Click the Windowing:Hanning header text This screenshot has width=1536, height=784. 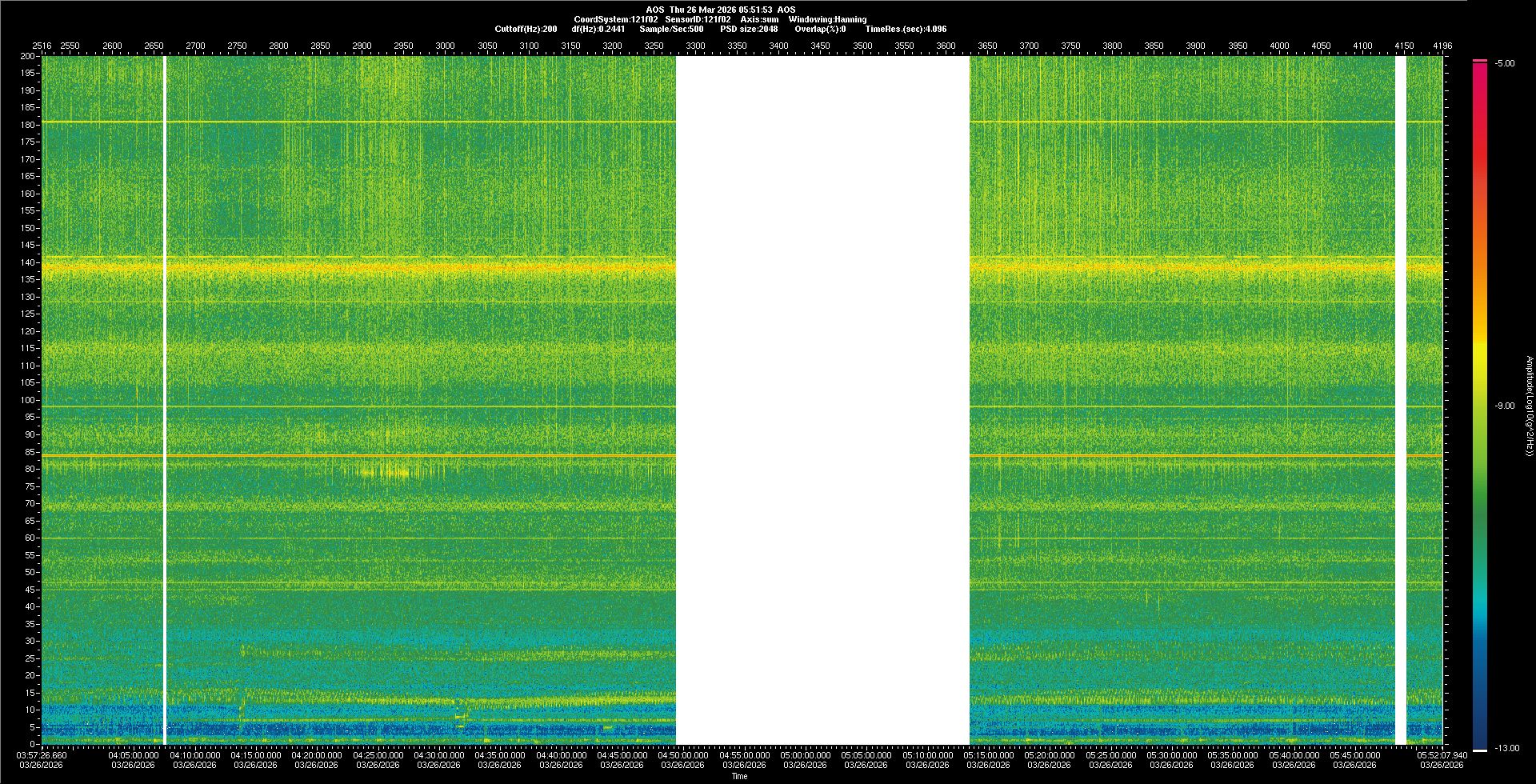coord(827,19)
